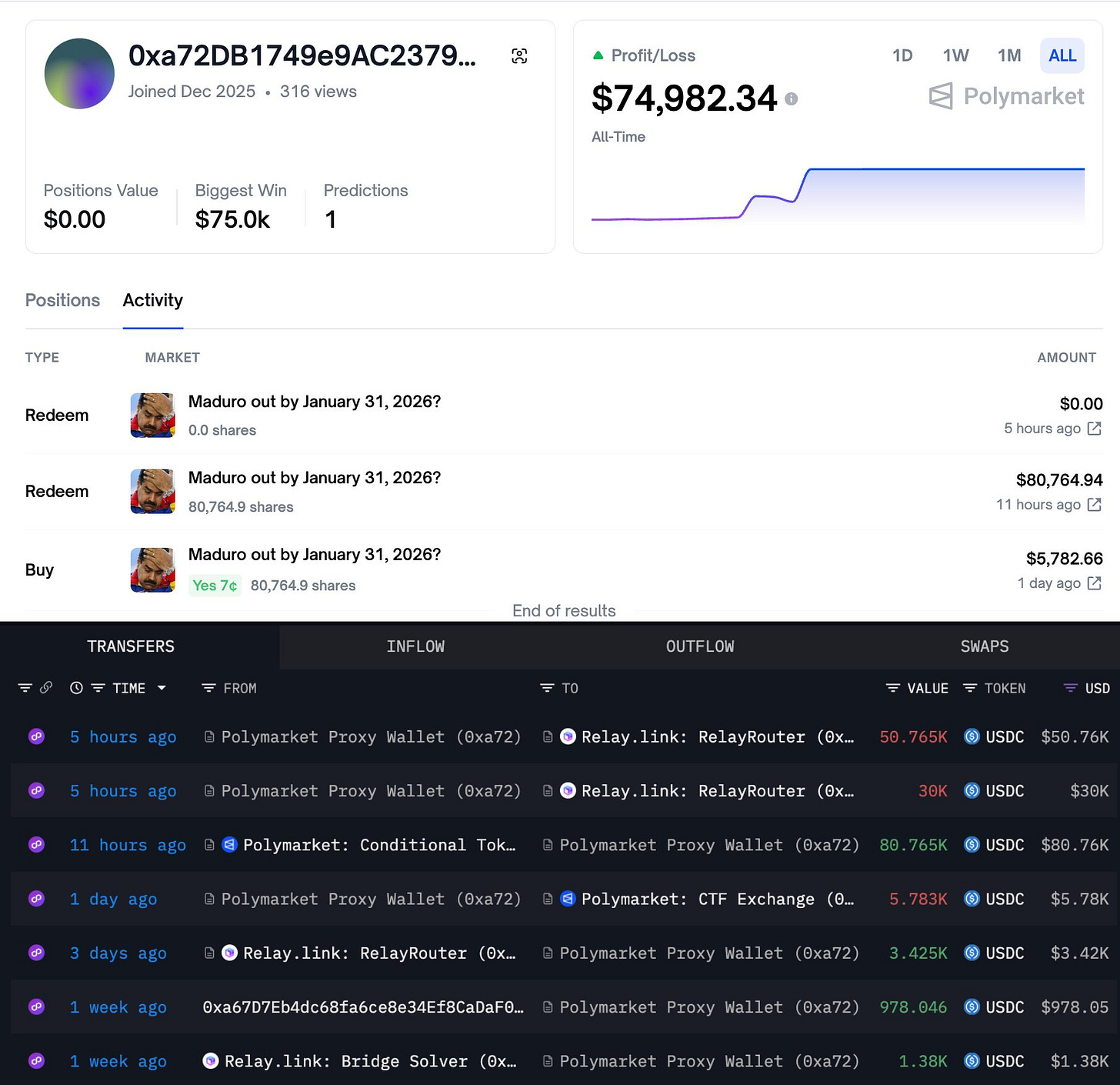Open Polymarket: Conditional Tok… sender
The image size is (1120, 1085).
(x=379, y=845)
